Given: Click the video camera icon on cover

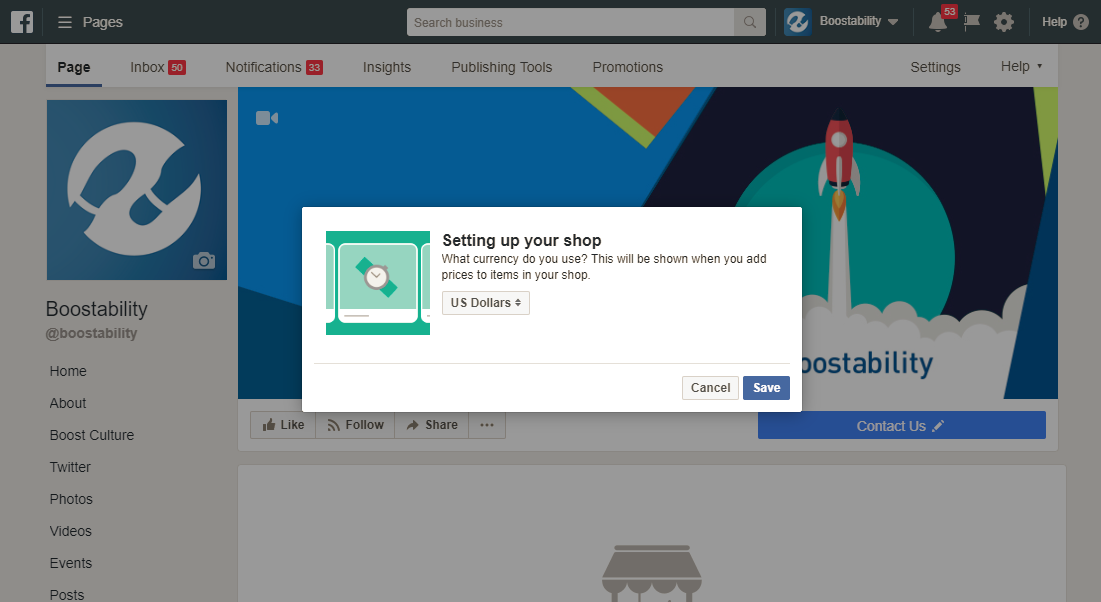Looking at the screenshot, I should (x=267, y=118).
